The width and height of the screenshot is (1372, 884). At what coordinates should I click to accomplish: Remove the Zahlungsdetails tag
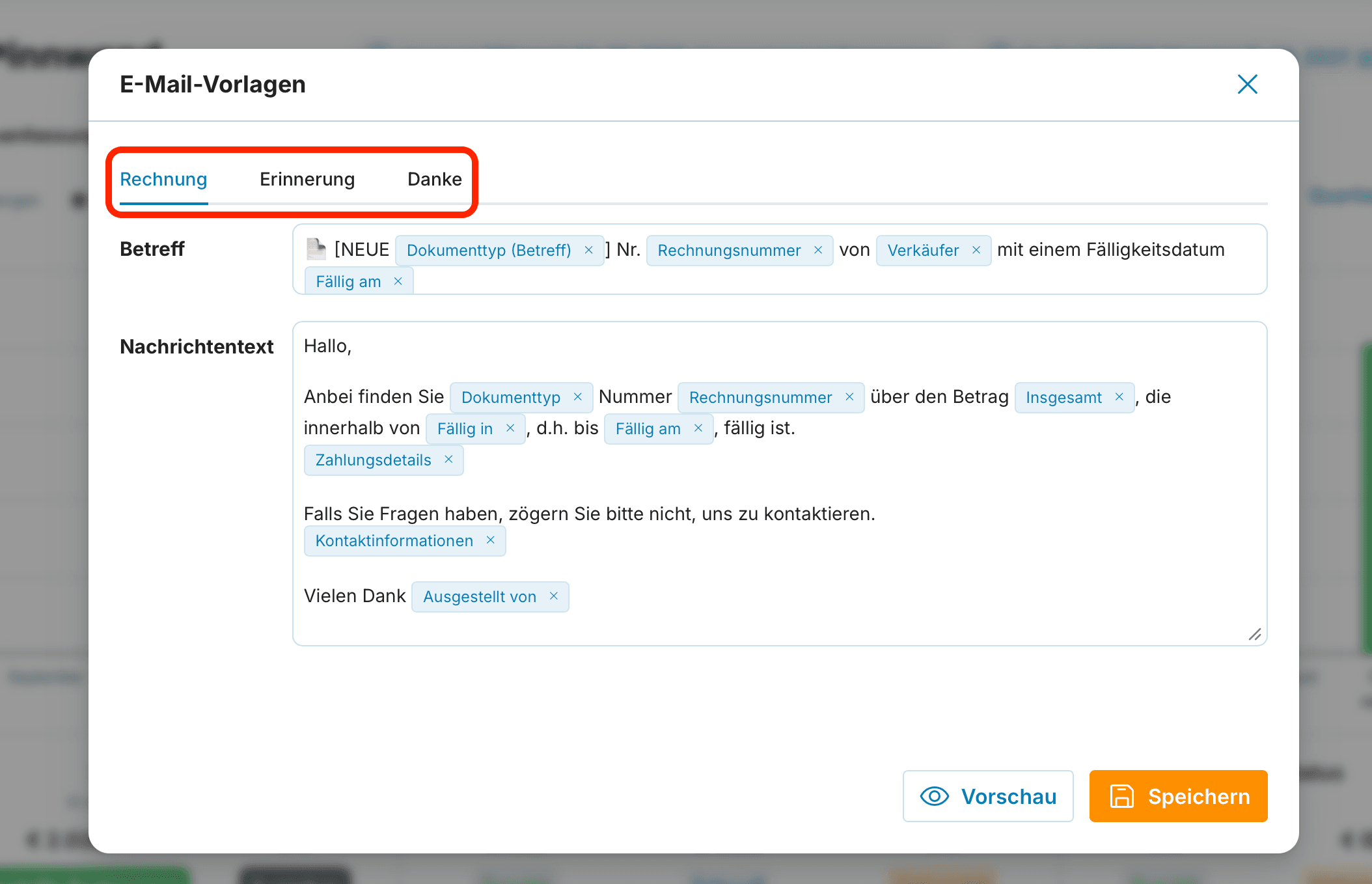coord(448,460)
